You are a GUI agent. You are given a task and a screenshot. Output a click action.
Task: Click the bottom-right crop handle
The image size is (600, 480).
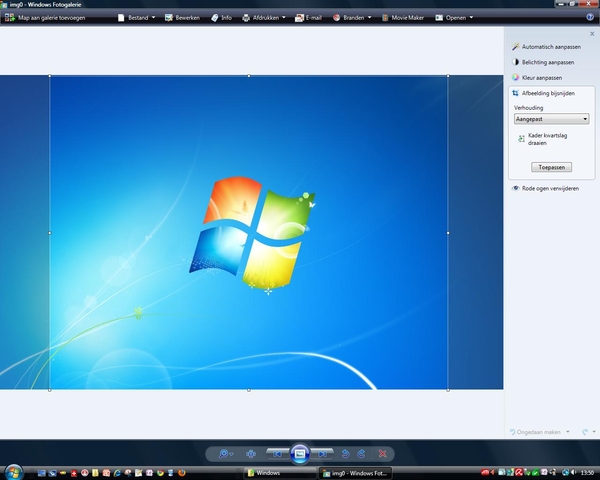(x=448, y=390)
